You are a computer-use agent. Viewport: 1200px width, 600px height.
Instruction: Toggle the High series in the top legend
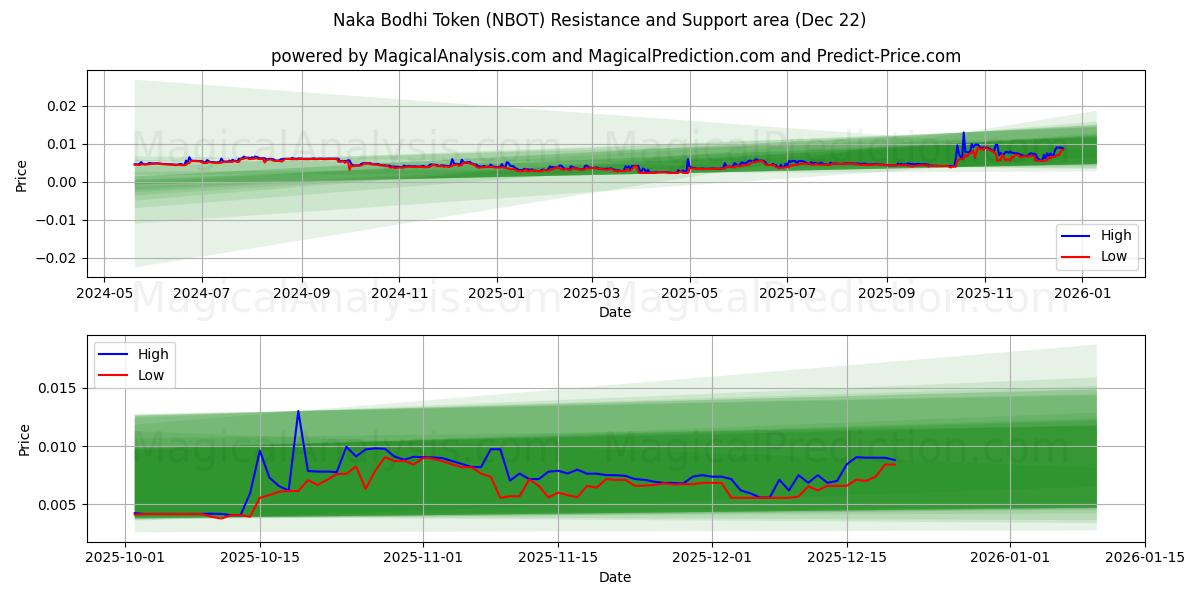click(1119, 235)
